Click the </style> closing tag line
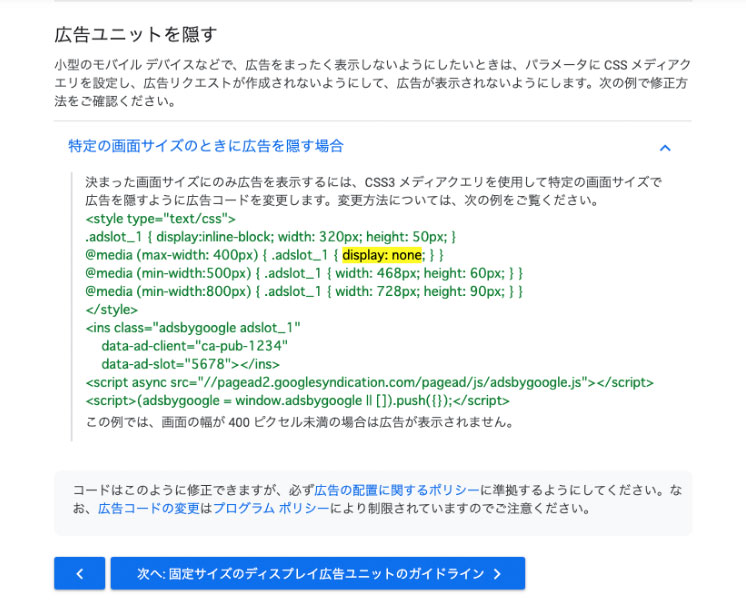746x614 pixels. click(x=111, y=310)
